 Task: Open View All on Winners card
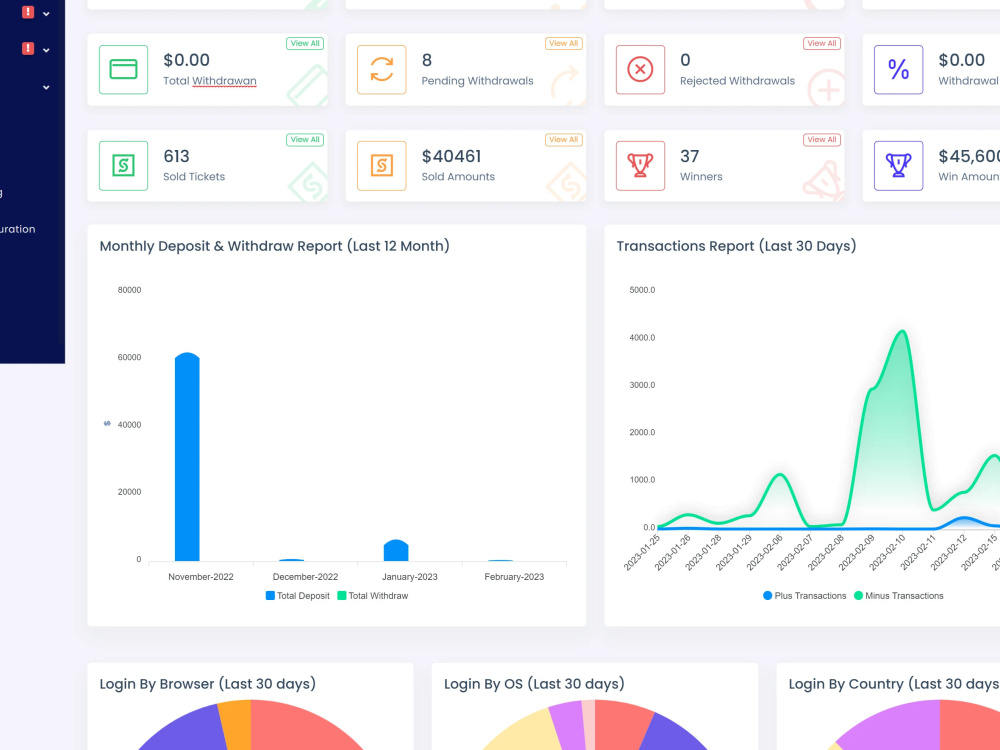(x=821, y=140)
